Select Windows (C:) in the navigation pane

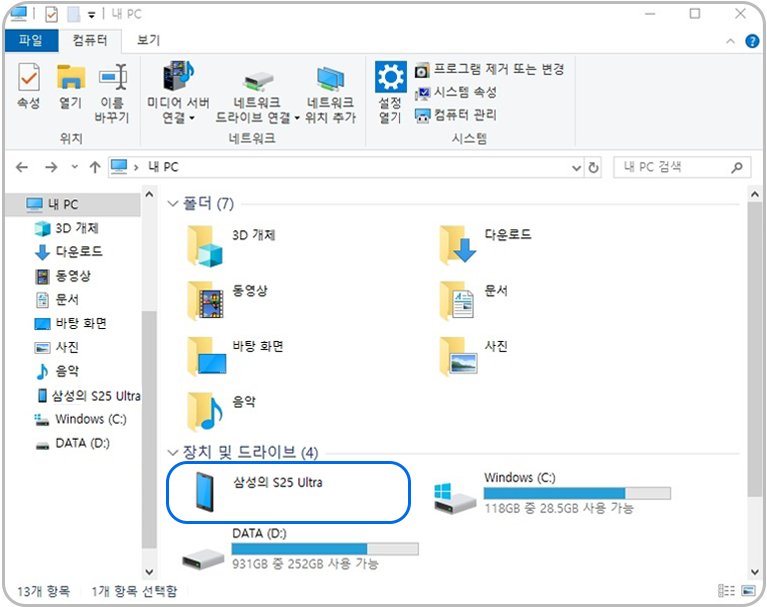click(81, 419)
